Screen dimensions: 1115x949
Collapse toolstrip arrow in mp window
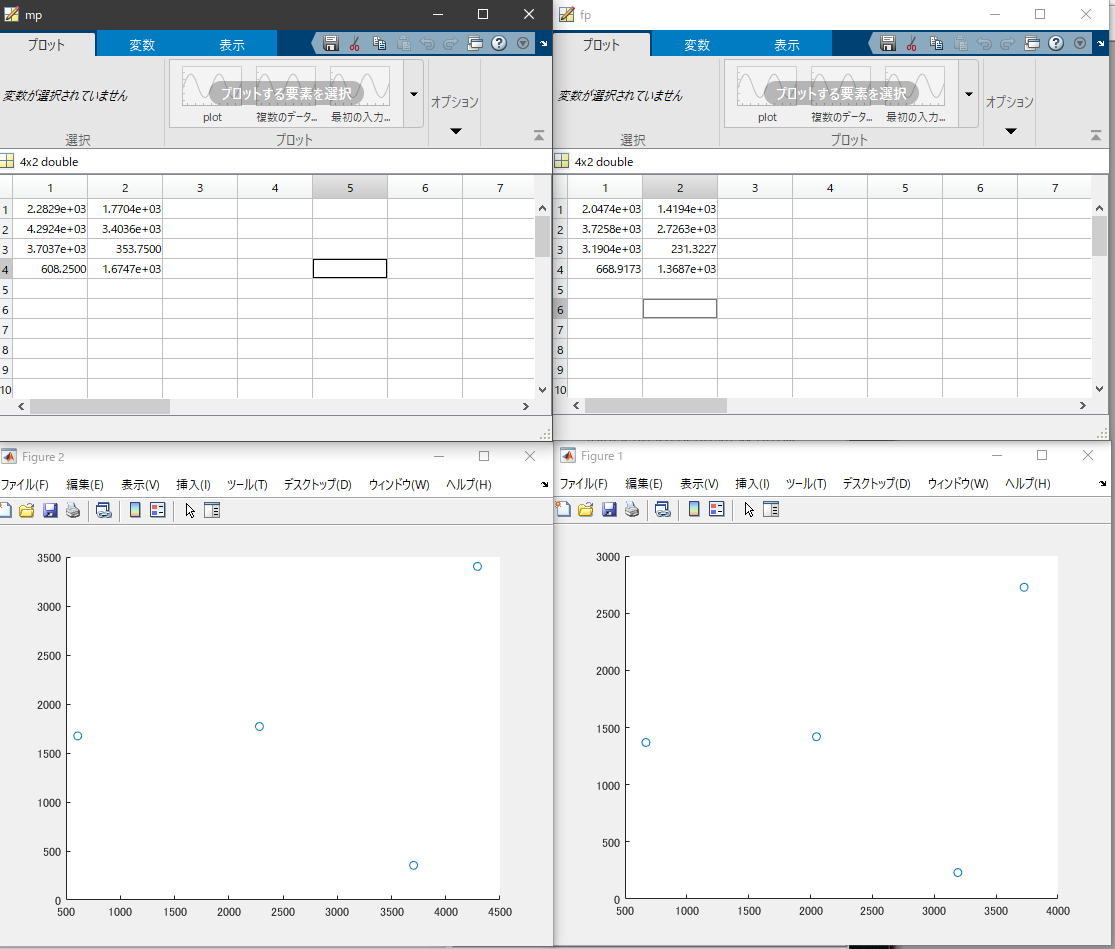(x=538, y=135)
